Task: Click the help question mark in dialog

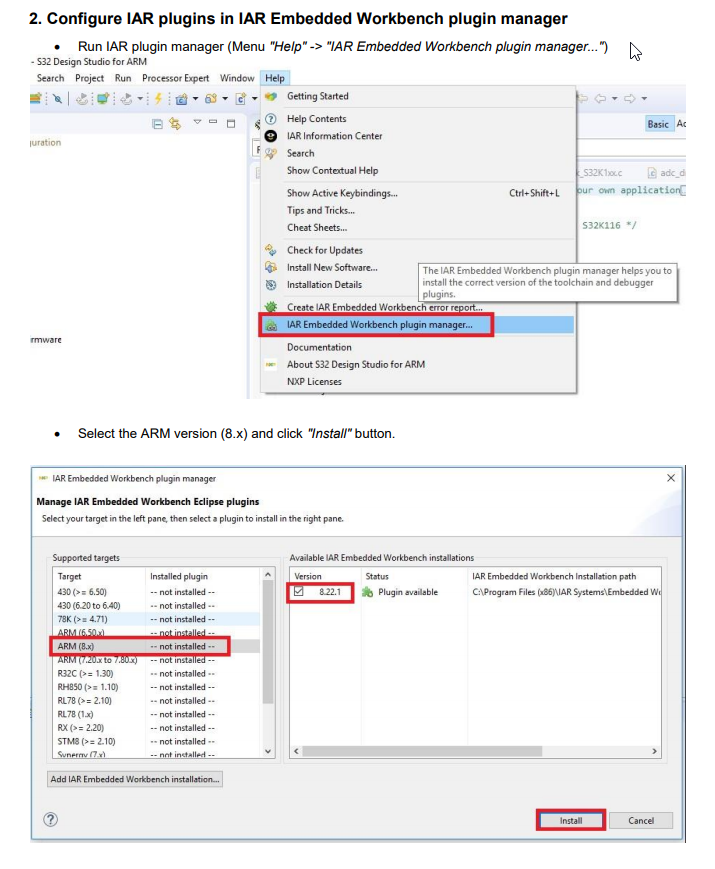Action: (x=50, y=819)
